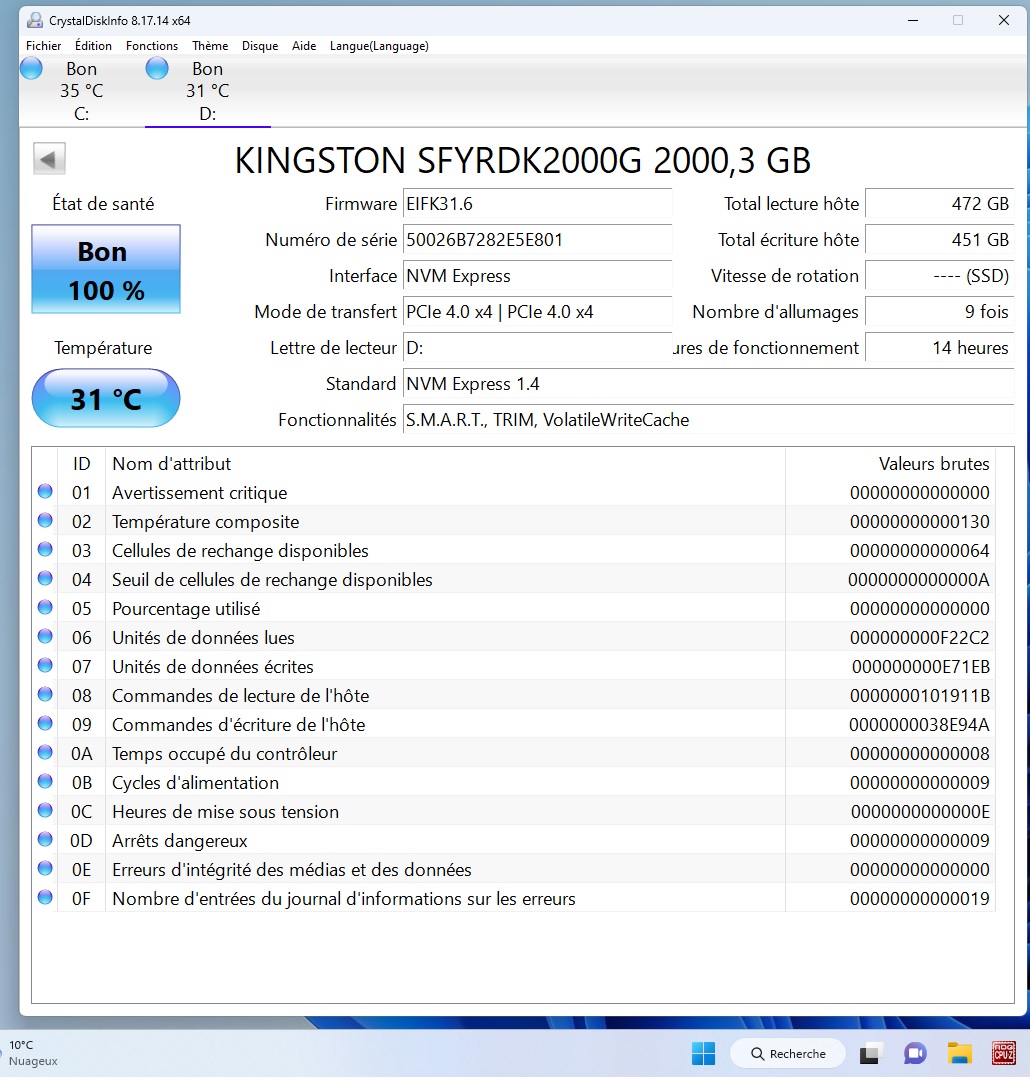Open the Disque menu
1030x1080 pixels.
coord(260,45)
